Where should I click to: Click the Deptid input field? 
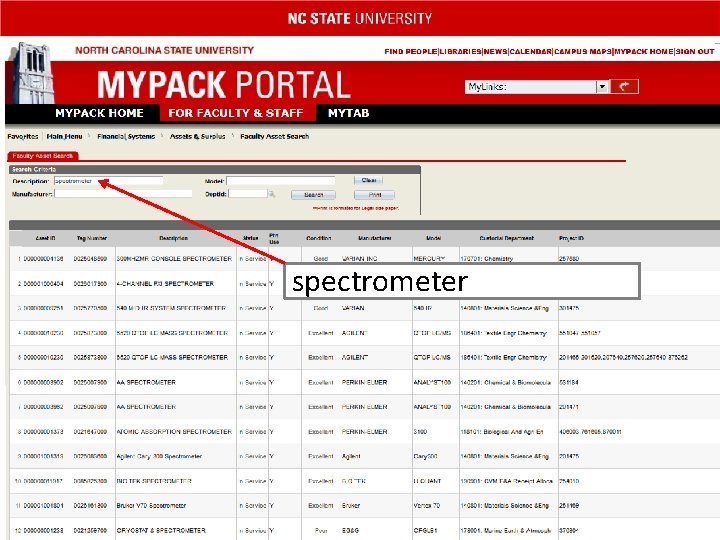[x=248, y=194]
